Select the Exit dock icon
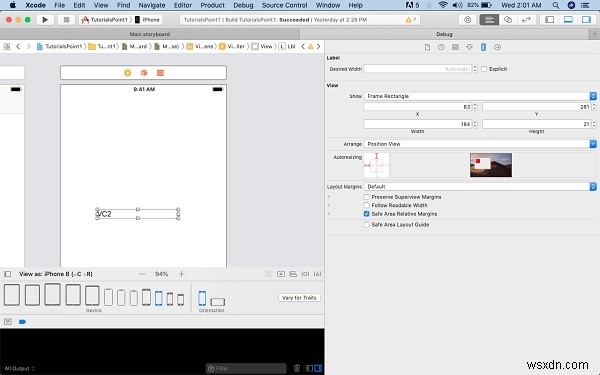This screenshot has height=375, width=600. (160, 73)
